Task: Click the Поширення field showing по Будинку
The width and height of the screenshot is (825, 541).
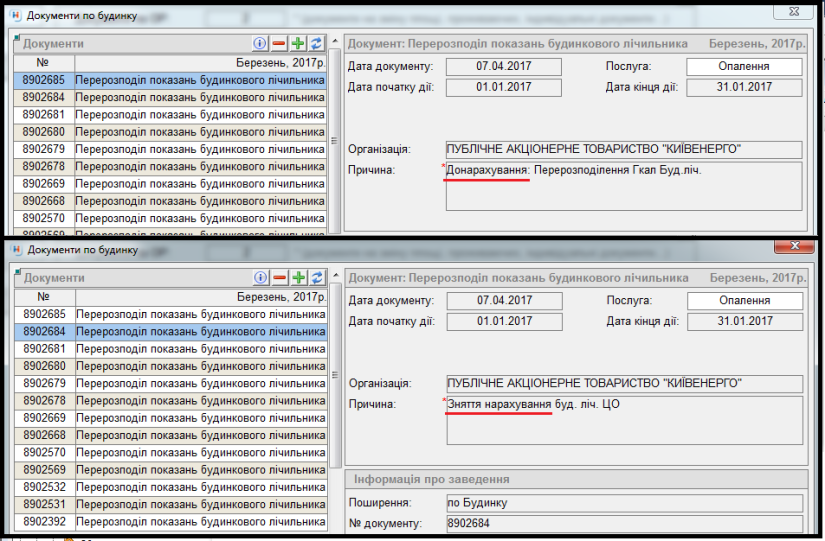Action: pos(623,502)
